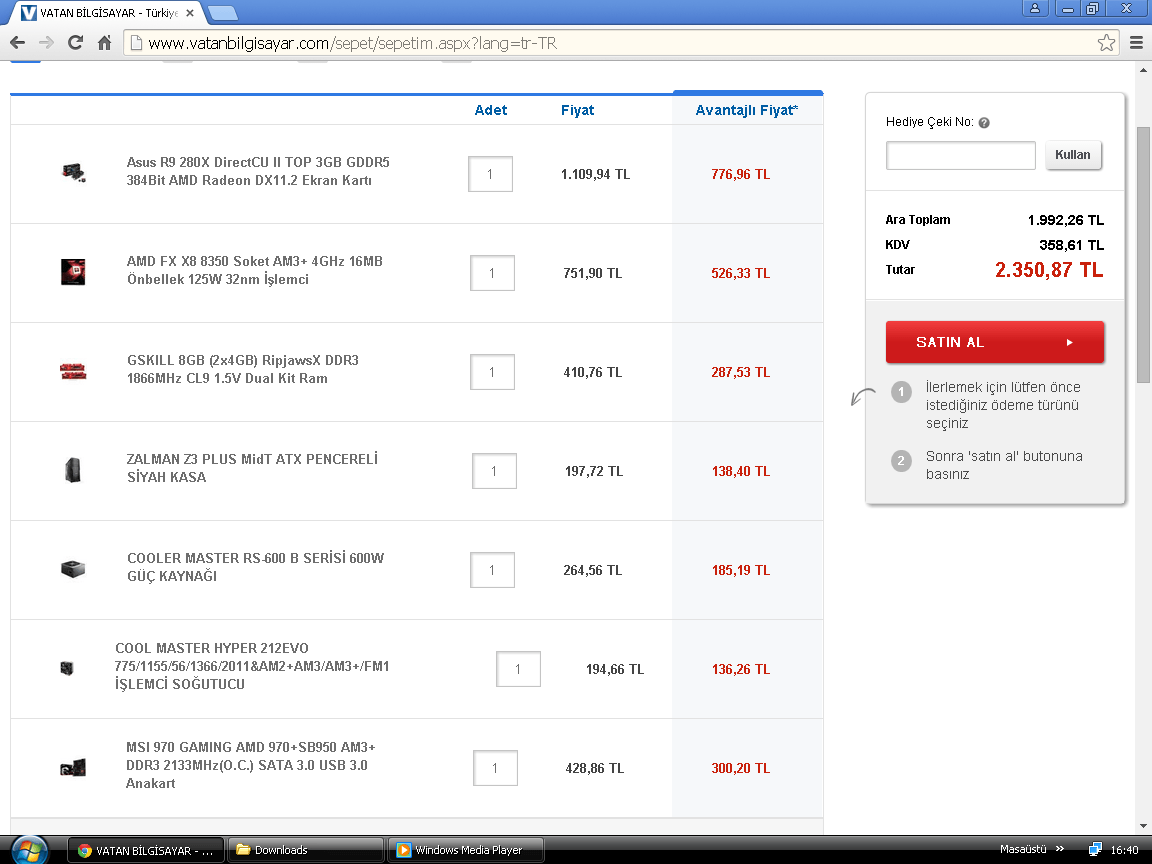
Task: Open Asus R9 280X DirectCU II product link
Action: click(x=258, y=171)
